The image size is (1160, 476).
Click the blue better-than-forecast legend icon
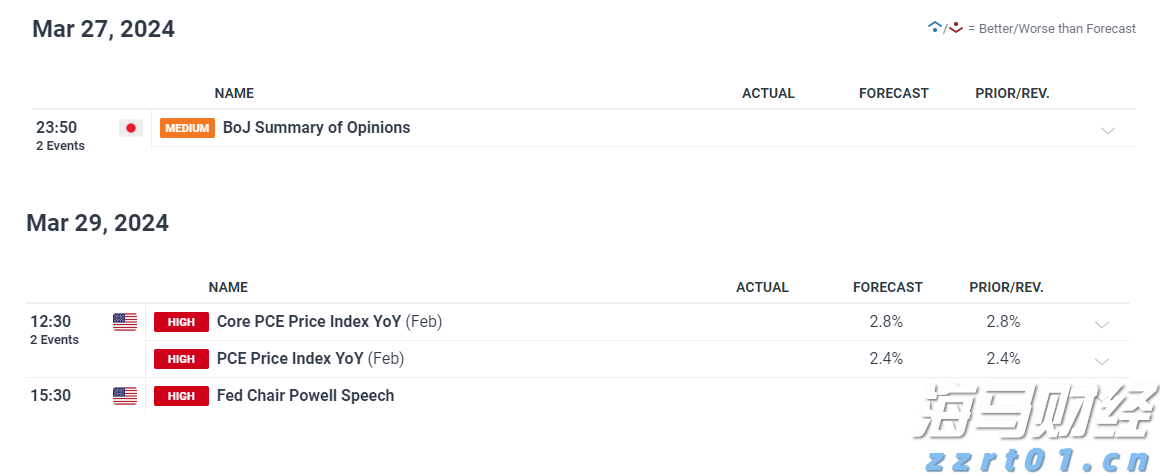(935, 27)
